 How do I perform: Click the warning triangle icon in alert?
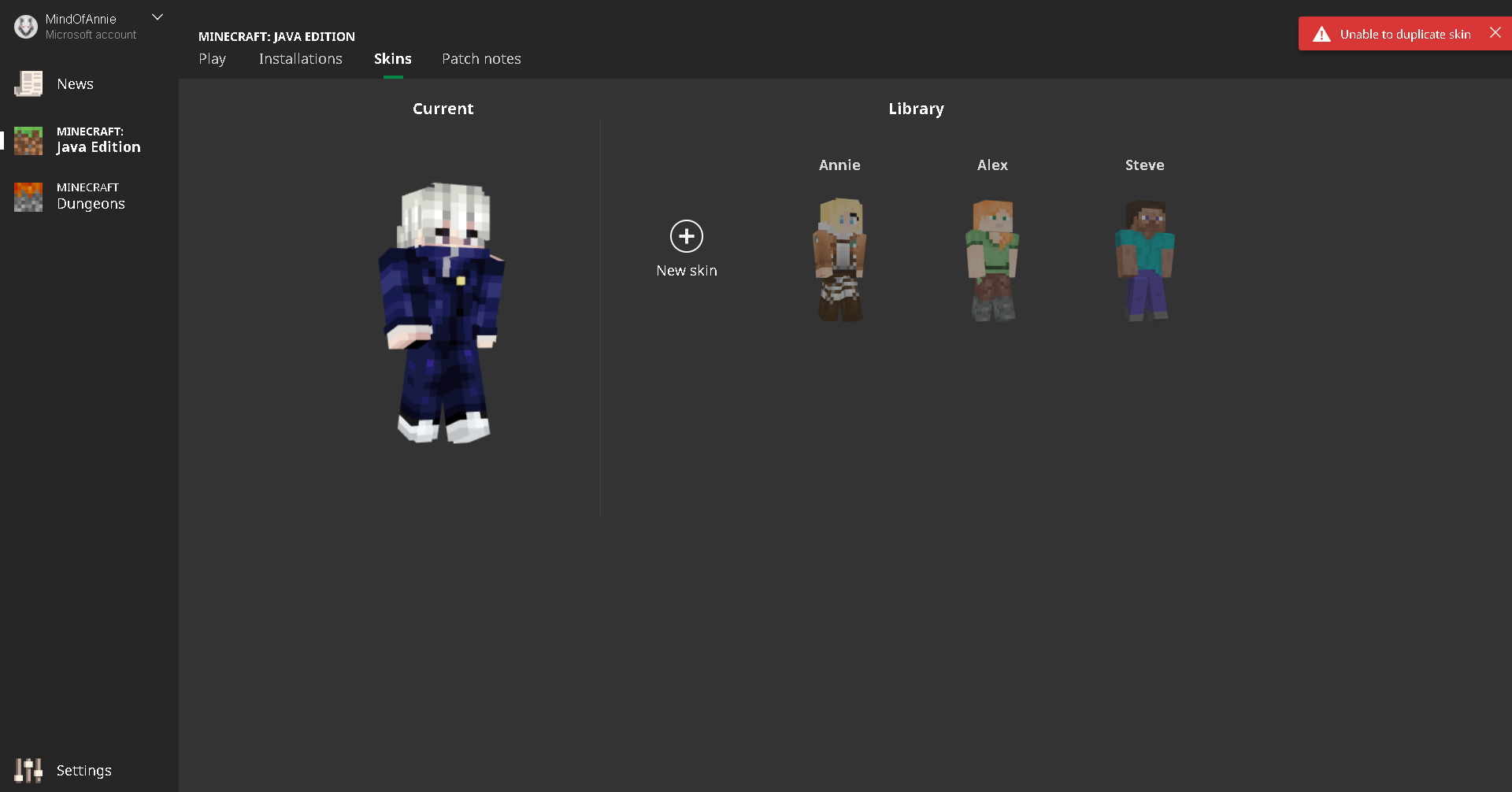click(x=1321, y=34)
